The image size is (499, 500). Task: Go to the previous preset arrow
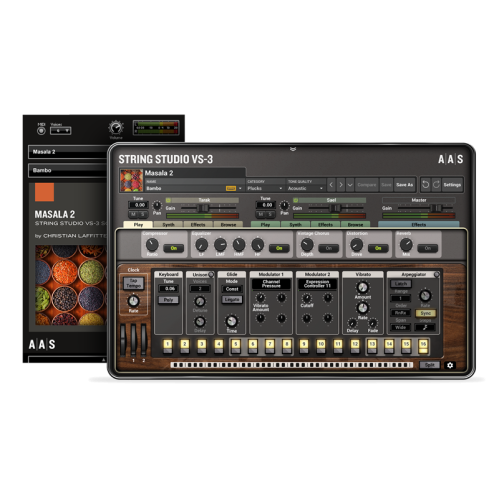coord(331,185)
